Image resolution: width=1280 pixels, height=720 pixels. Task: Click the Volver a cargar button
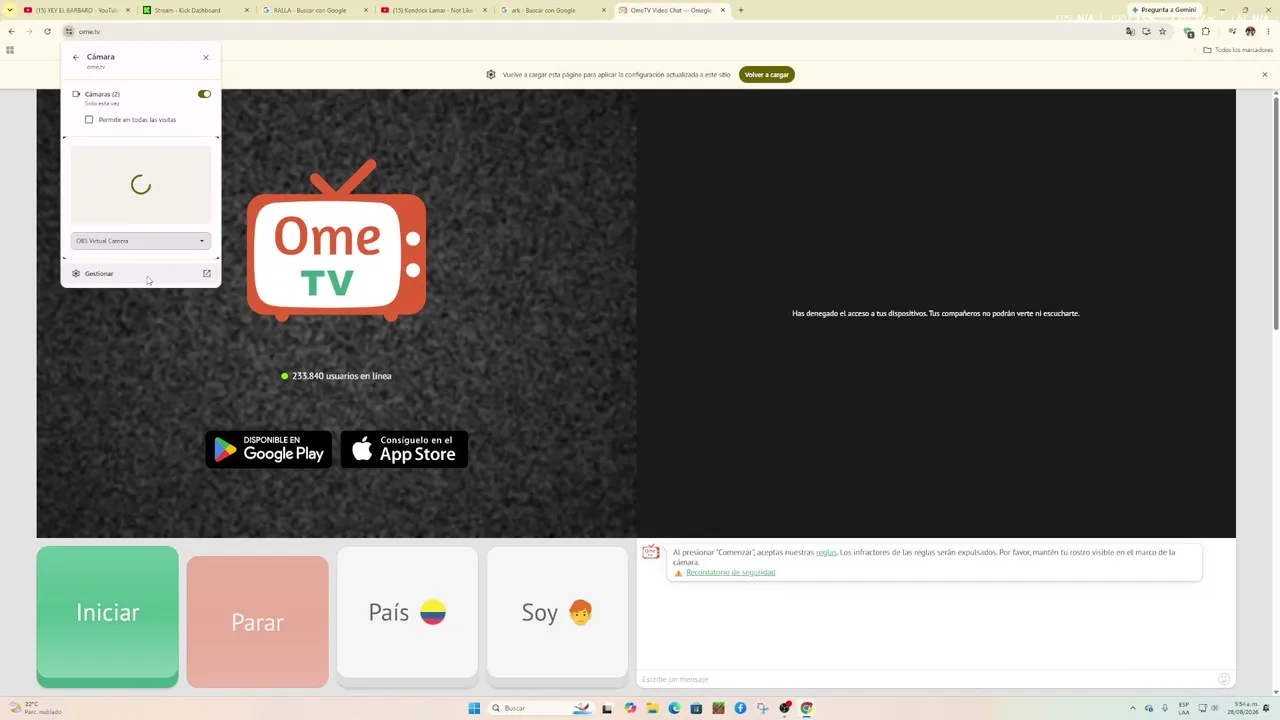767,75
